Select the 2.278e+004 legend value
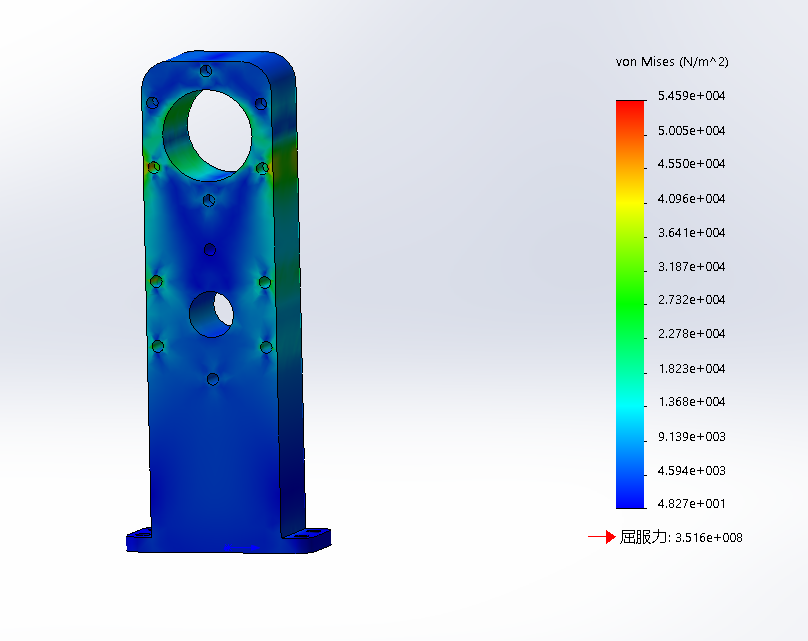Image resolution: width=808 pixels, height=641 pixels. (692, 334)
